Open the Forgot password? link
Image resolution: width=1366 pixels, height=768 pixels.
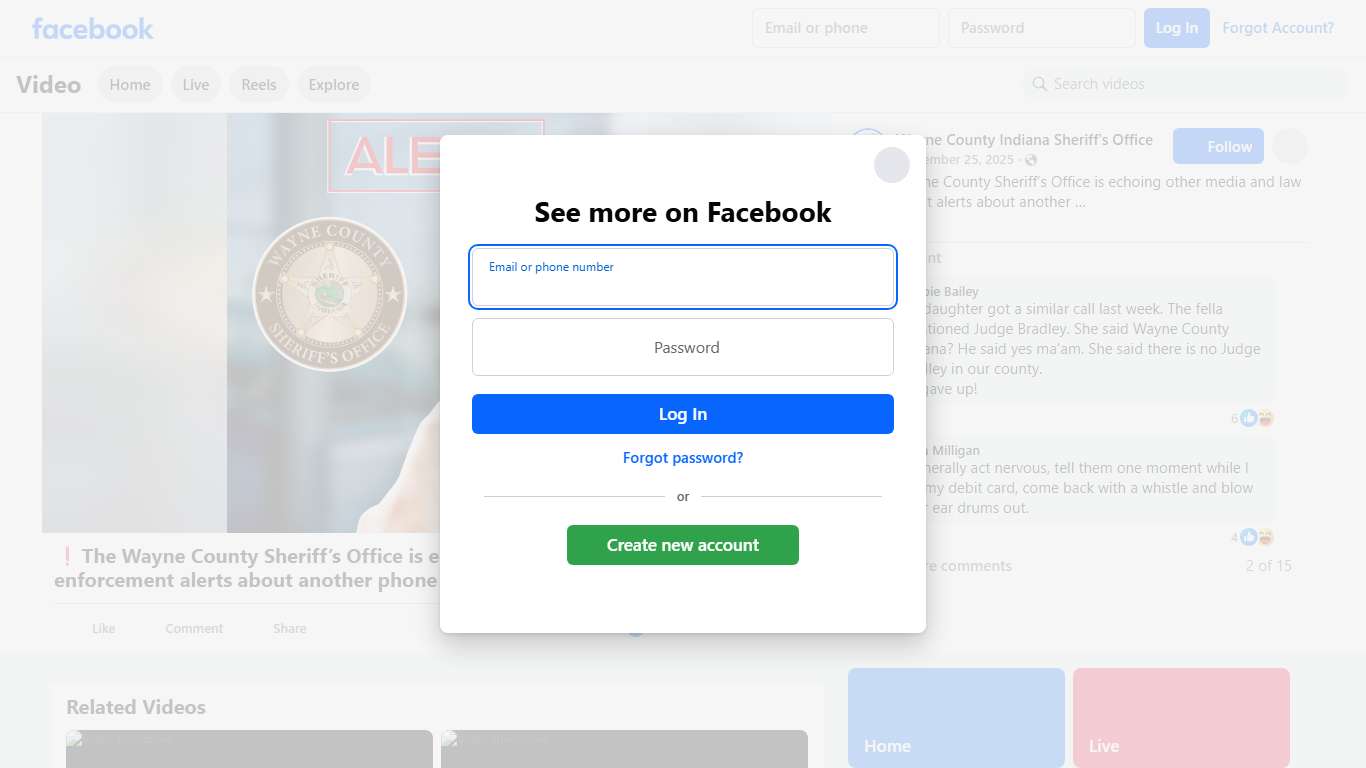[683, 458]
